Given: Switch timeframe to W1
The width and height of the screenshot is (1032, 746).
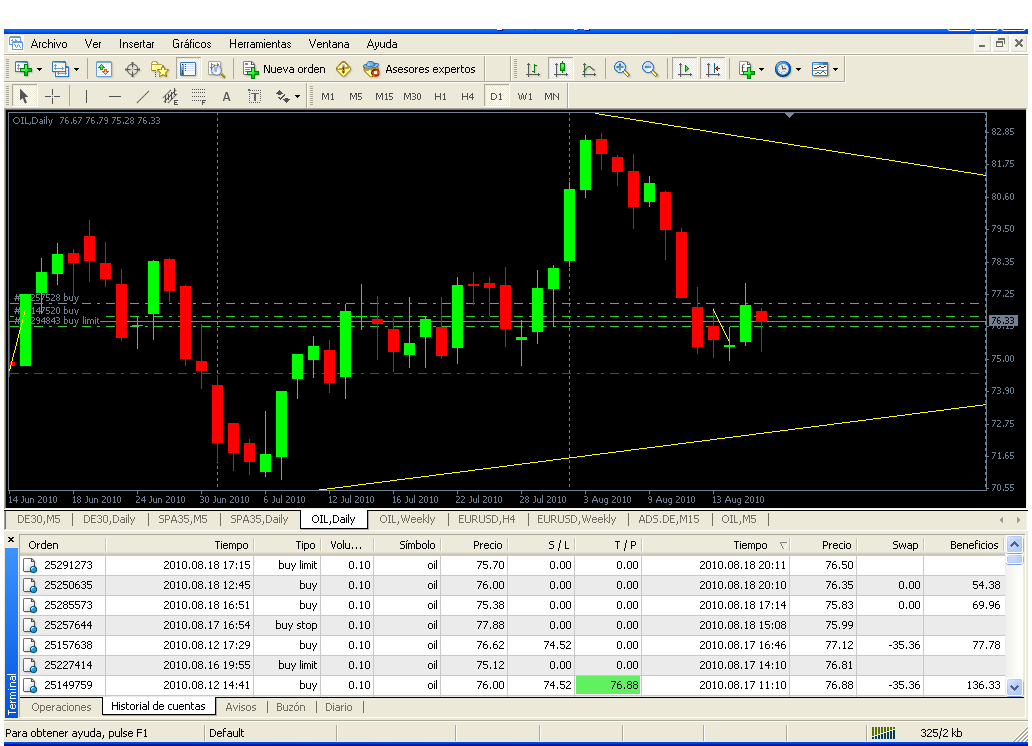Looking at the screenshot, I should (525, 97).
